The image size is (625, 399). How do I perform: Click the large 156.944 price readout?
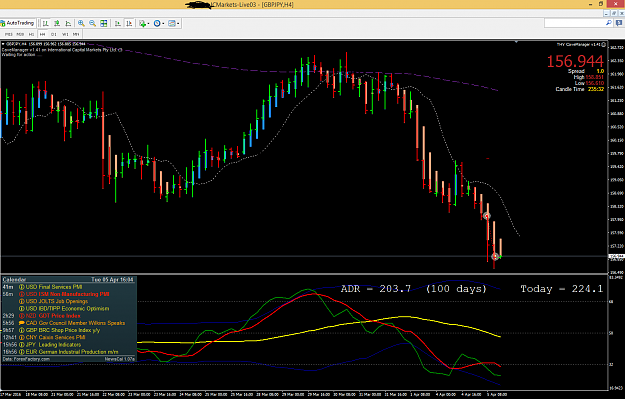pyautogui.click(x=575, y=61)
